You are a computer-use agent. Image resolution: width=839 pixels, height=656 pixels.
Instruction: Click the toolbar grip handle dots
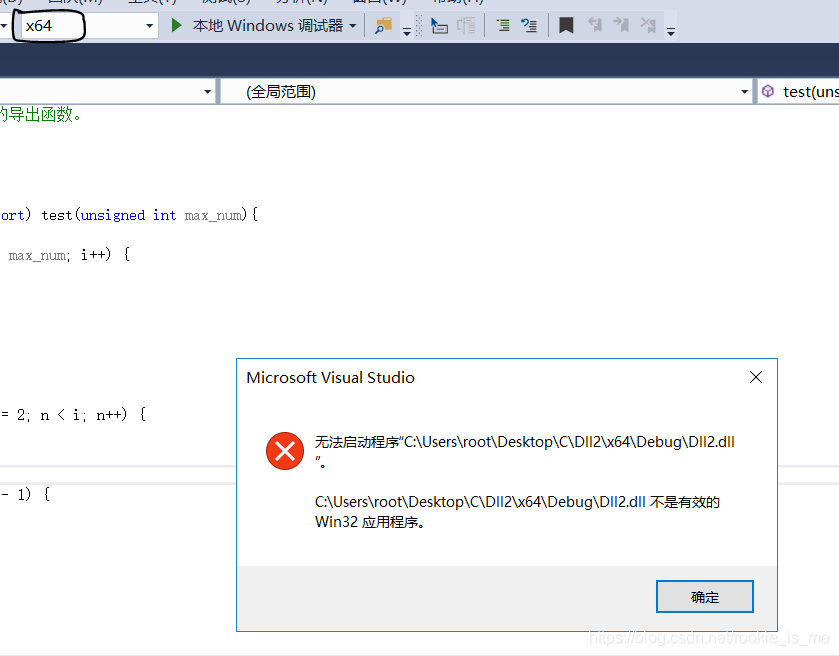419,25
